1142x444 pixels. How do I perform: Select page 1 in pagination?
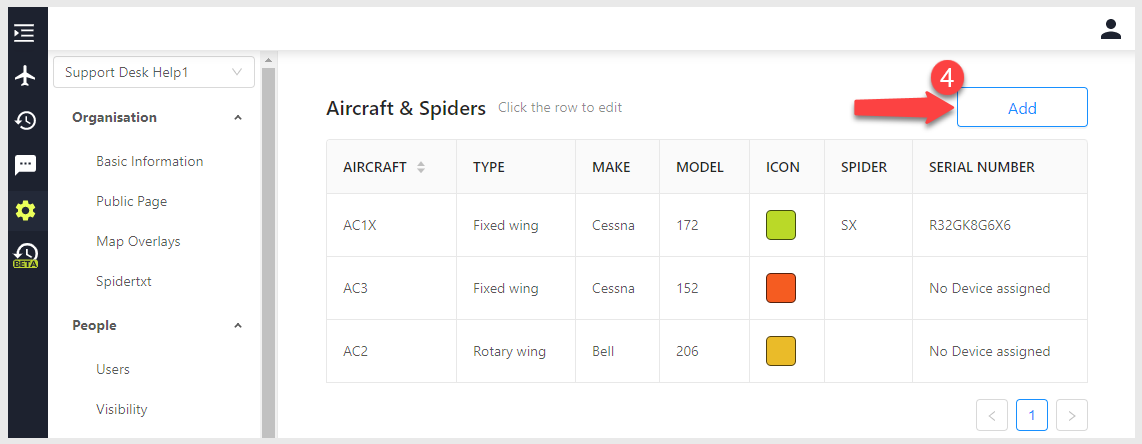1031,416
